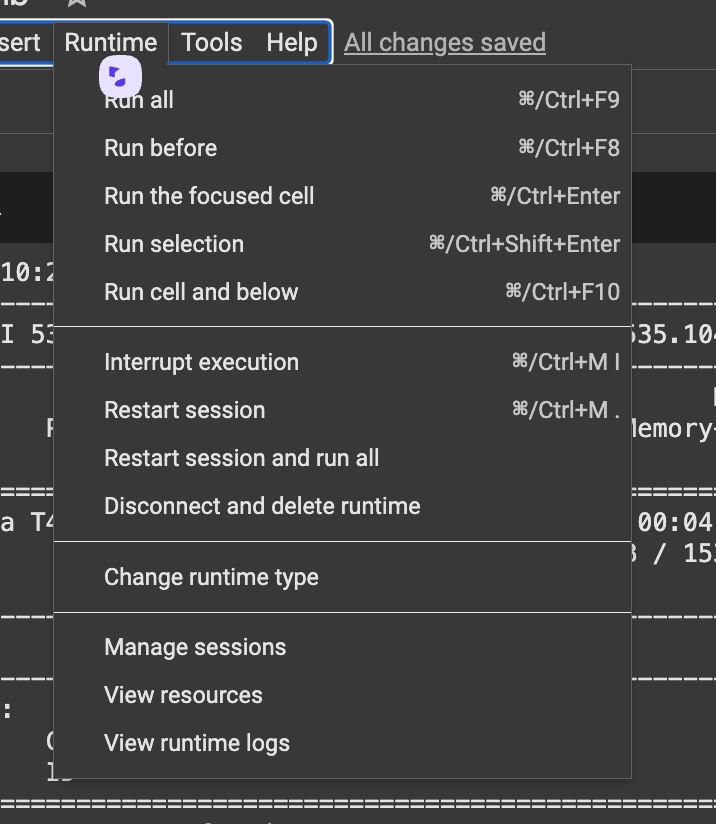716x824 pixels.
Task: Open Manage sessions
Action: (195, 647)
